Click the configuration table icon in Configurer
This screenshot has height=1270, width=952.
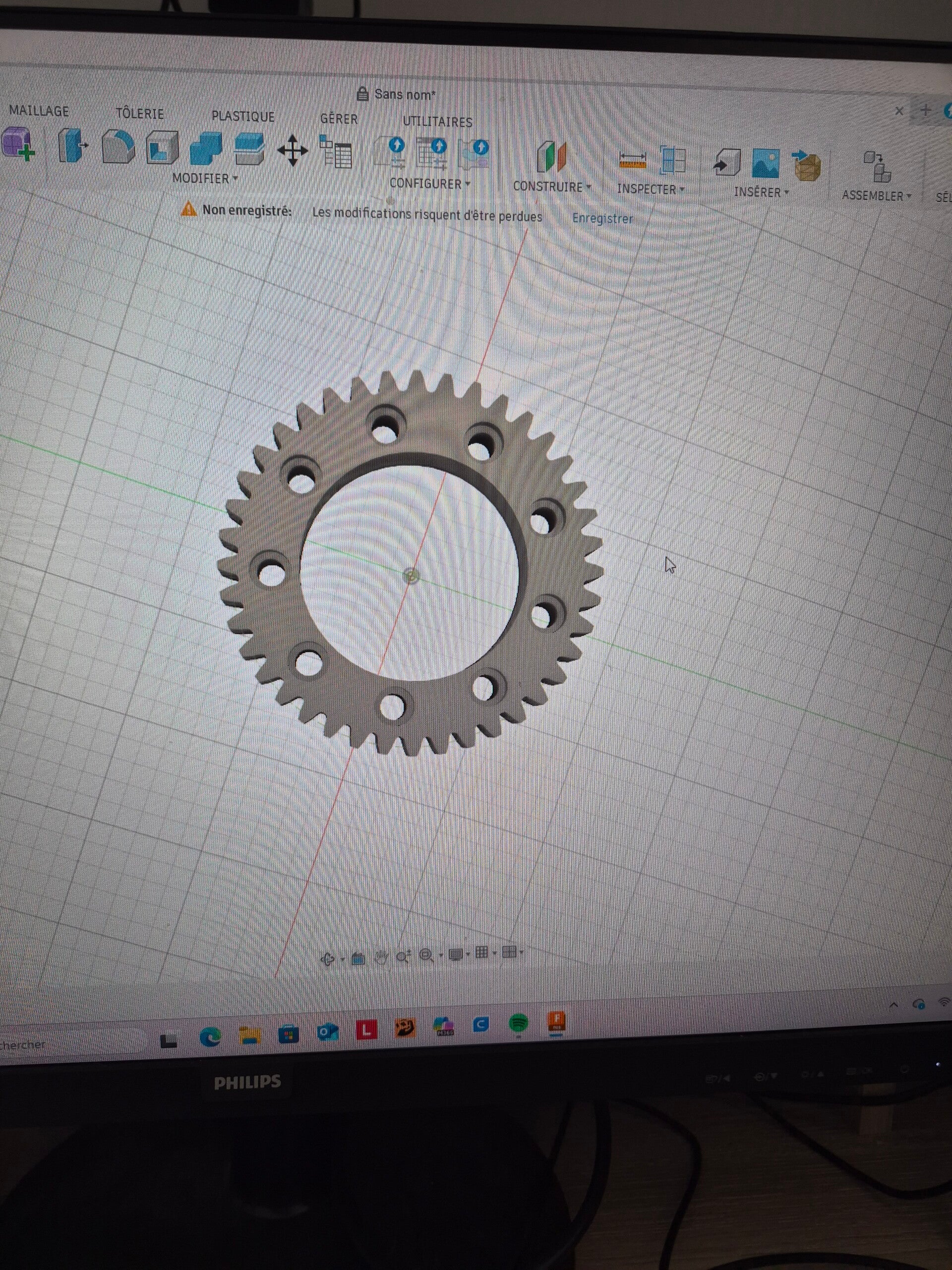pos(432,154)
